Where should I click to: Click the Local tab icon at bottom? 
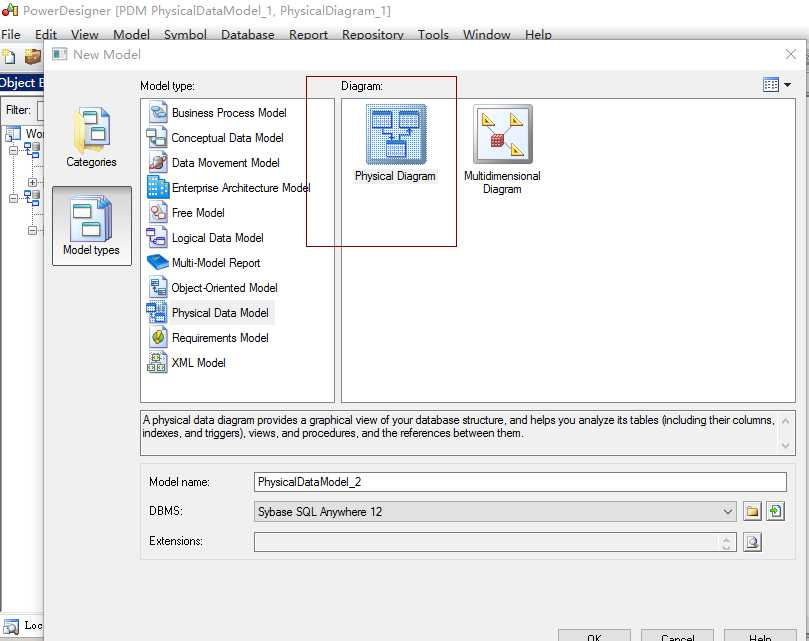click(11, 627)
